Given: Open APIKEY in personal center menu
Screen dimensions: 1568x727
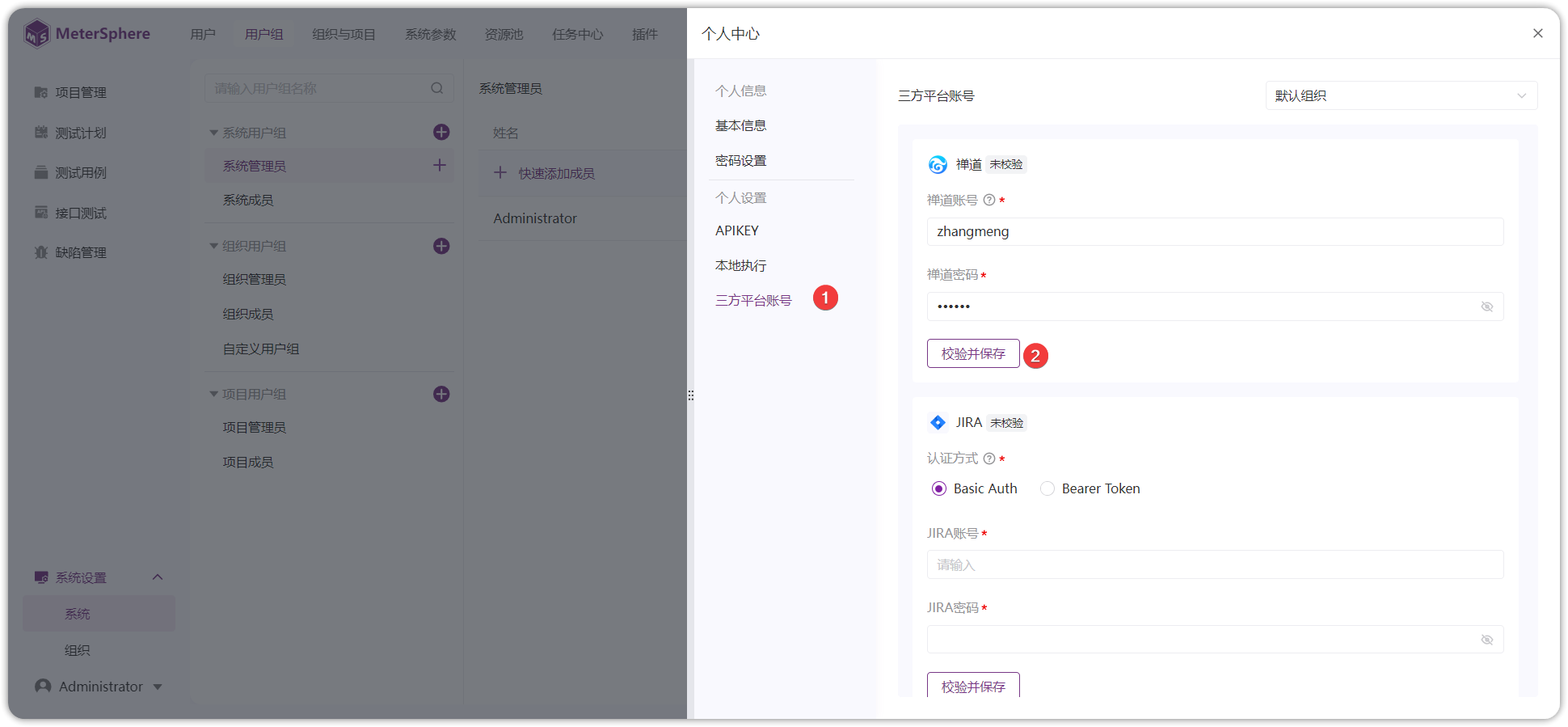Looking at the screenshot, I should 737,230.
